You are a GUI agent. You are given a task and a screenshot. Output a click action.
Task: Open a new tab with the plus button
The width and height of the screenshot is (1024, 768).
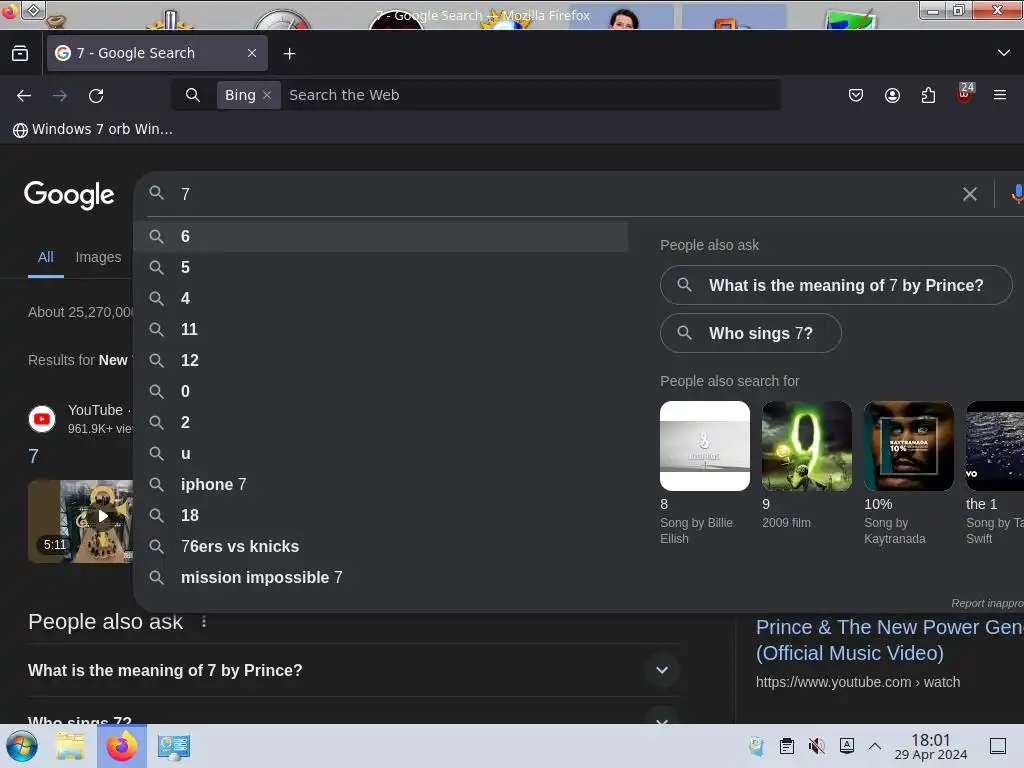(x=290, y=54)
